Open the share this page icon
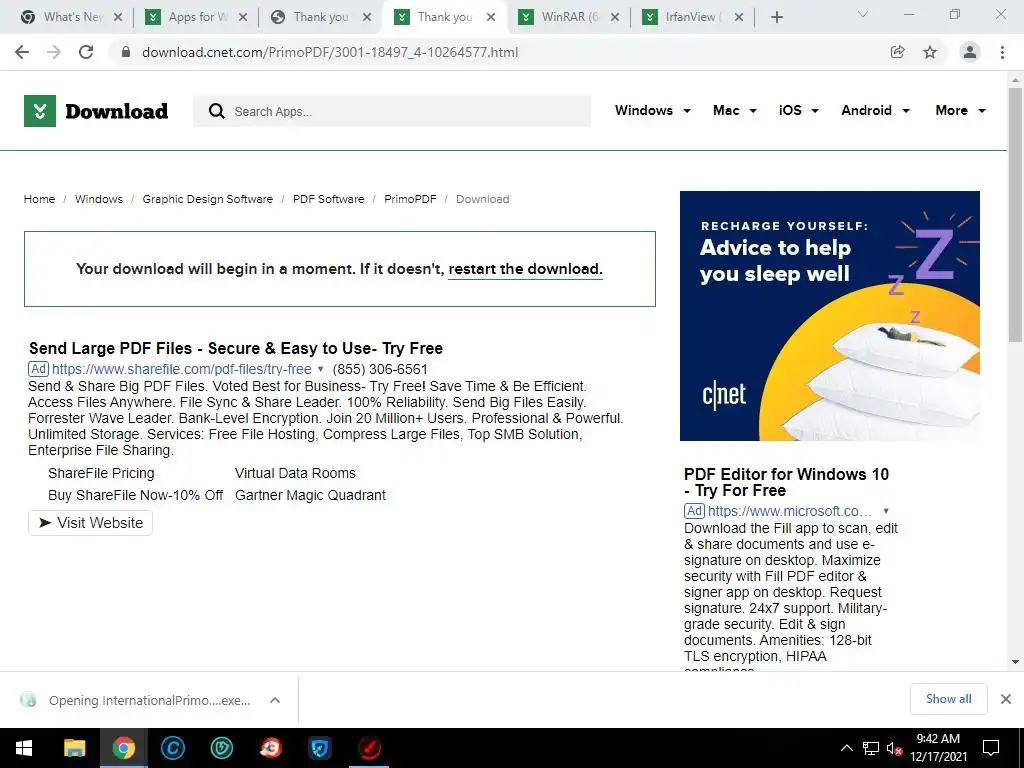The height and width of the screenshot is (768, 1024). 897,52
